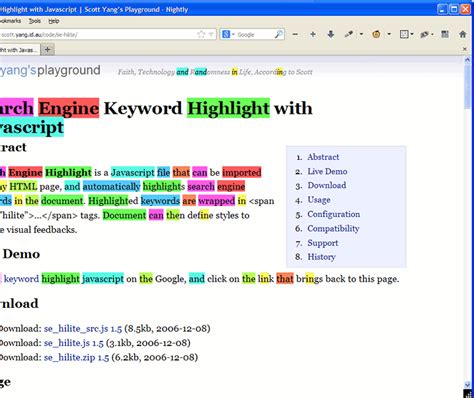This screenshot has width=474, height=398.
Task: Expand the highlighter tool dropdown arrow
Action: [x=361, y=34]
